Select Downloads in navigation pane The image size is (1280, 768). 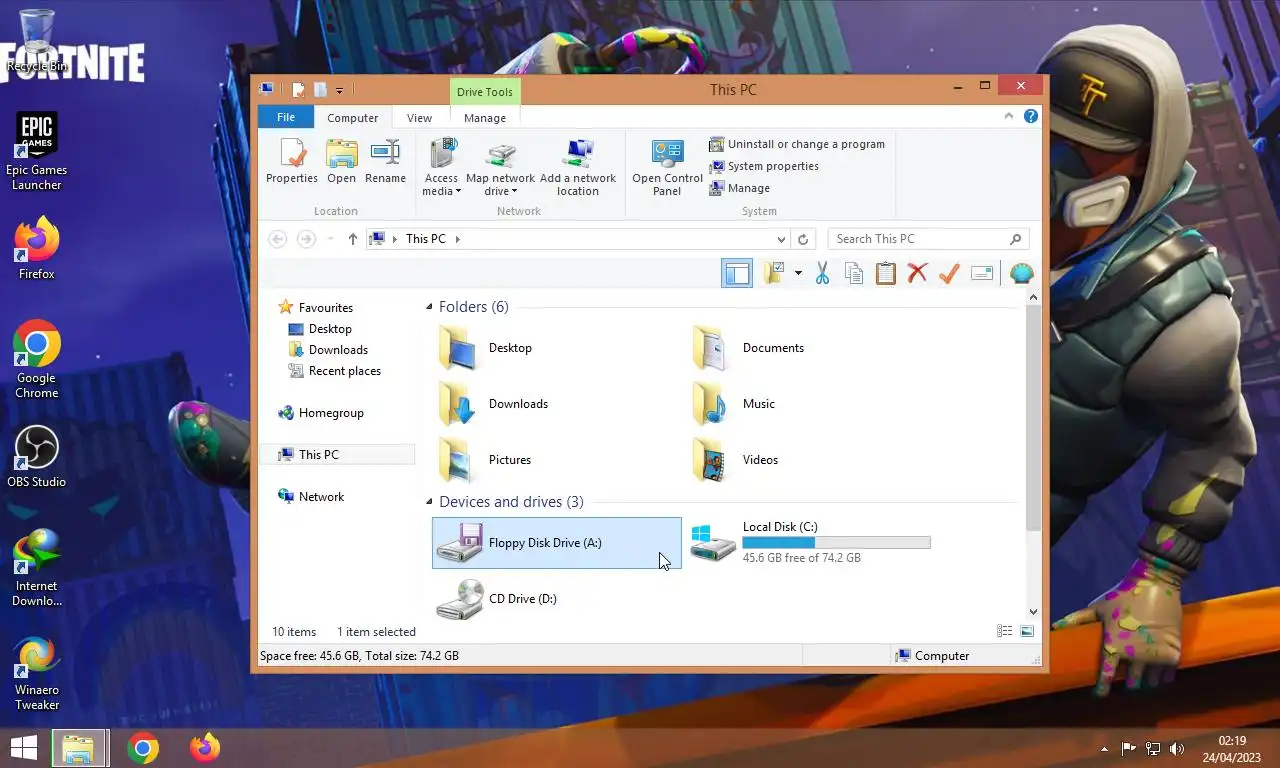328,350
